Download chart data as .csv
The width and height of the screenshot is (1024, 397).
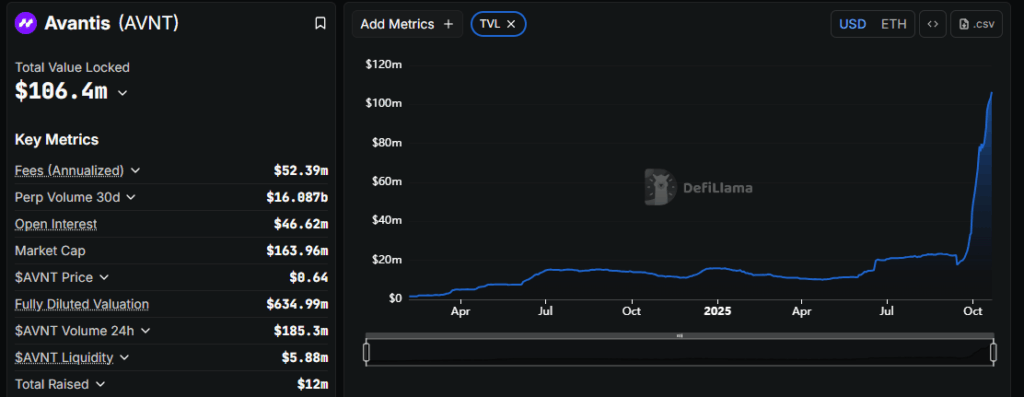[976, 24]
